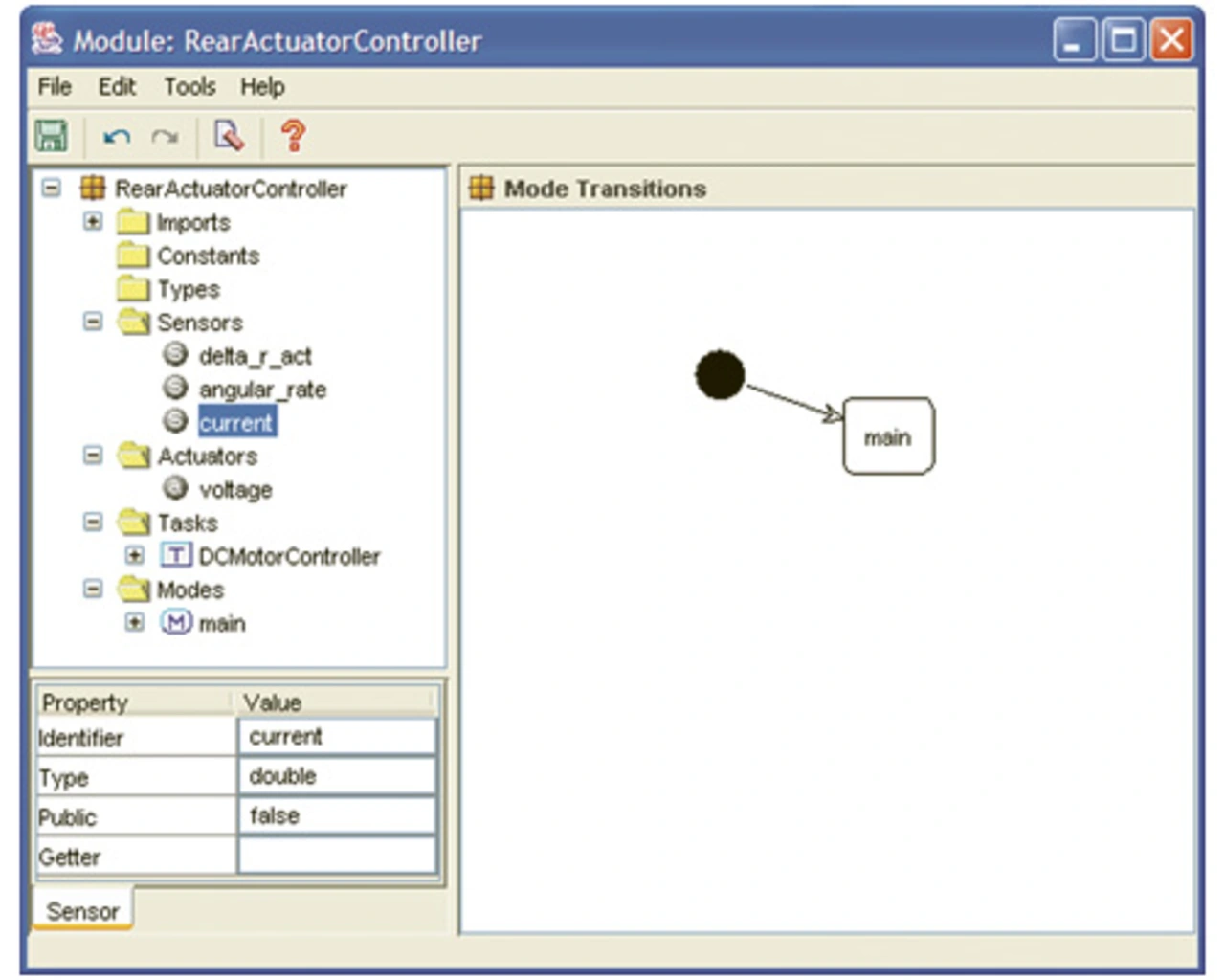Viewport: 1225px width, 980px height.
Task: Select the main mode box in diagram
Action: [887, 436]
